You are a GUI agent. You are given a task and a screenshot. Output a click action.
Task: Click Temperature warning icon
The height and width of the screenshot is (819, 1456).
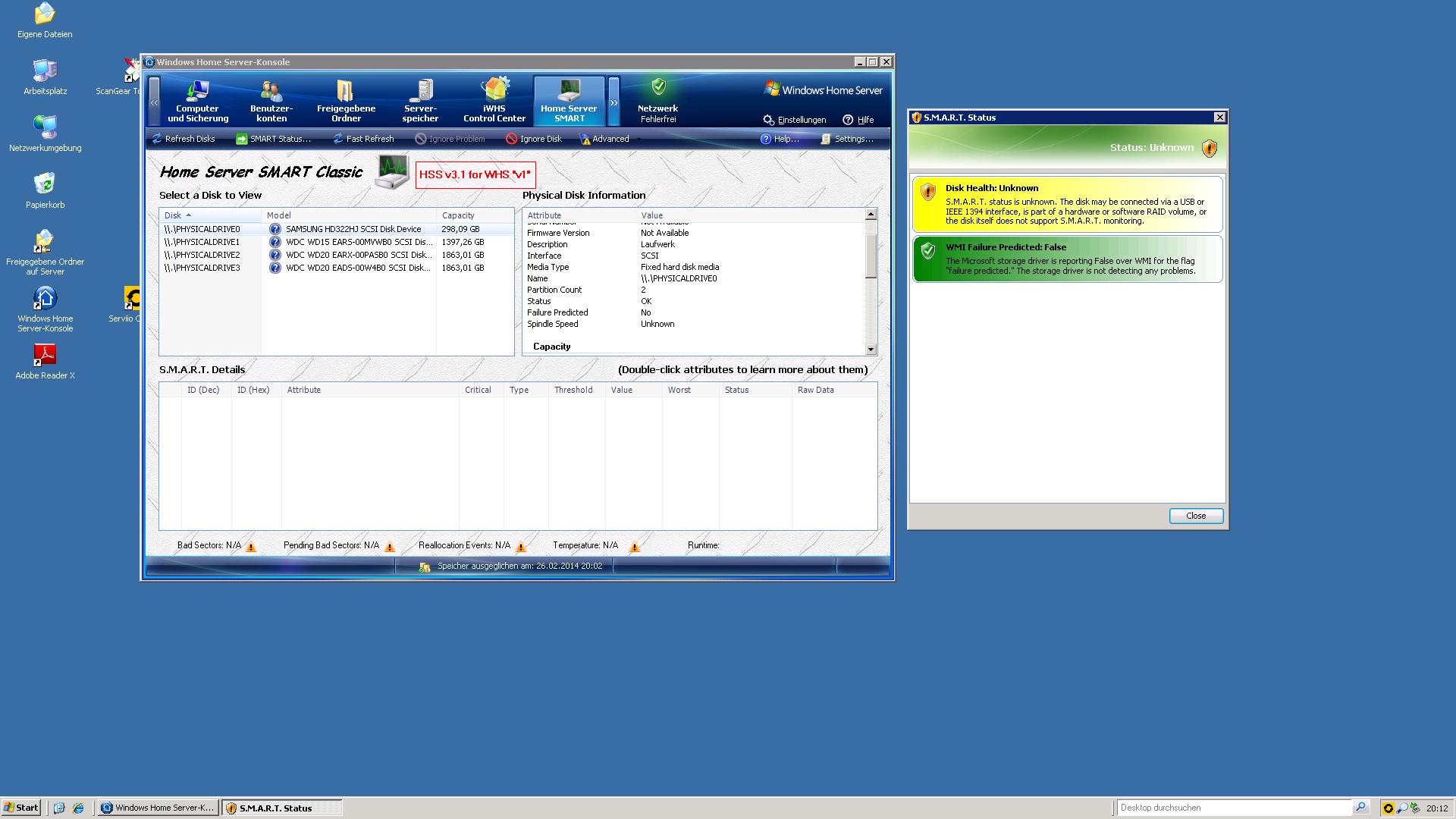click(635, 546)
